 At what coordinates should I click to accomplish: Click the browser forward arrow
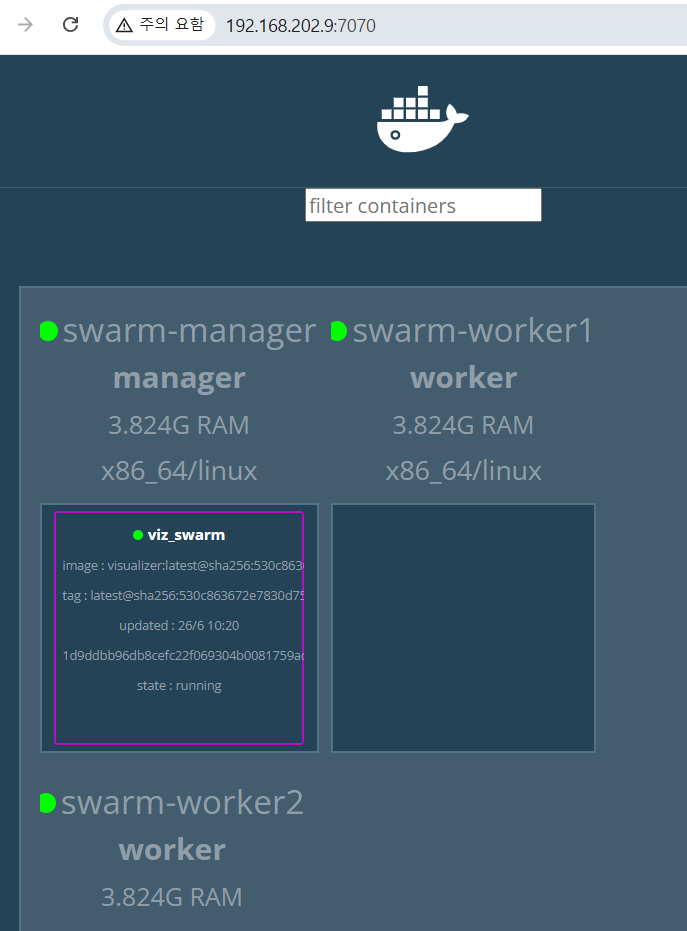(x=25, y=24)
